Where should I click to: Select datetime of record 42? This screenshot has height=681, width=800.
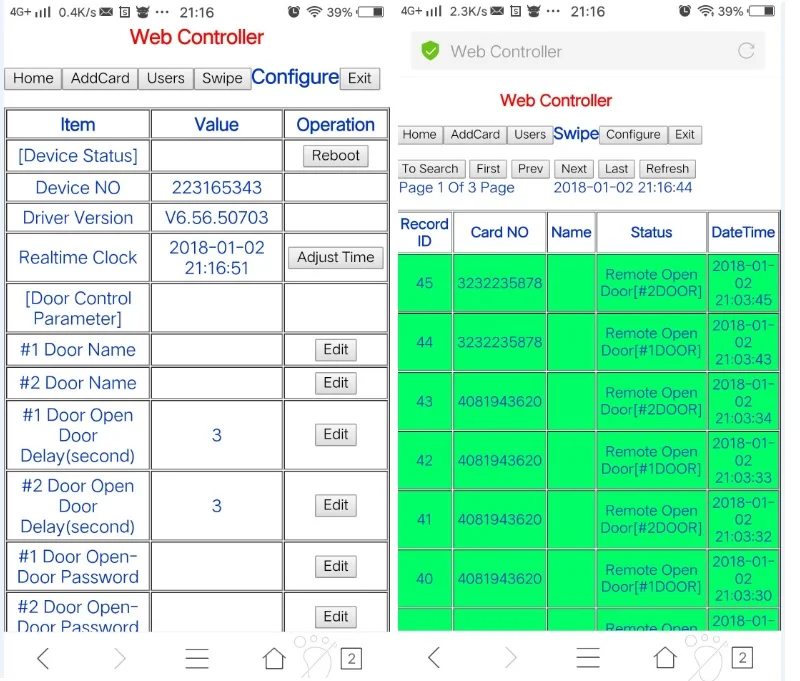tap(743, 461)
